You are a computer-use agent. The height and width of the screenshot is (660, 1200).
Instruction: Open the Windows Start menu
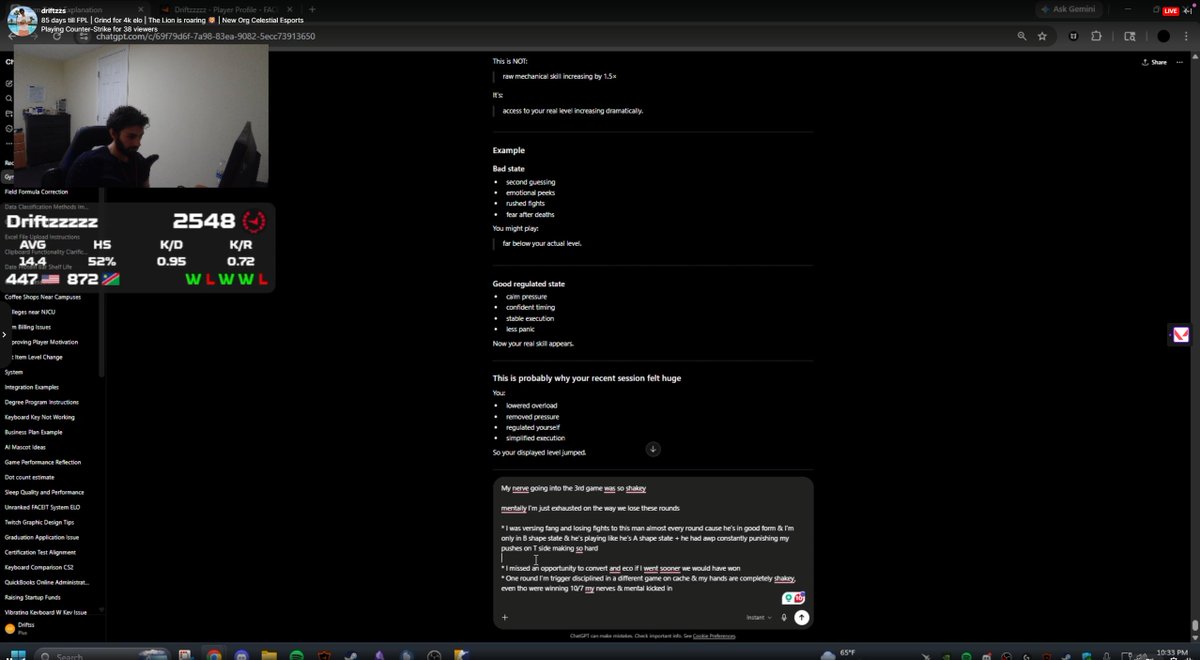point(19,654)
